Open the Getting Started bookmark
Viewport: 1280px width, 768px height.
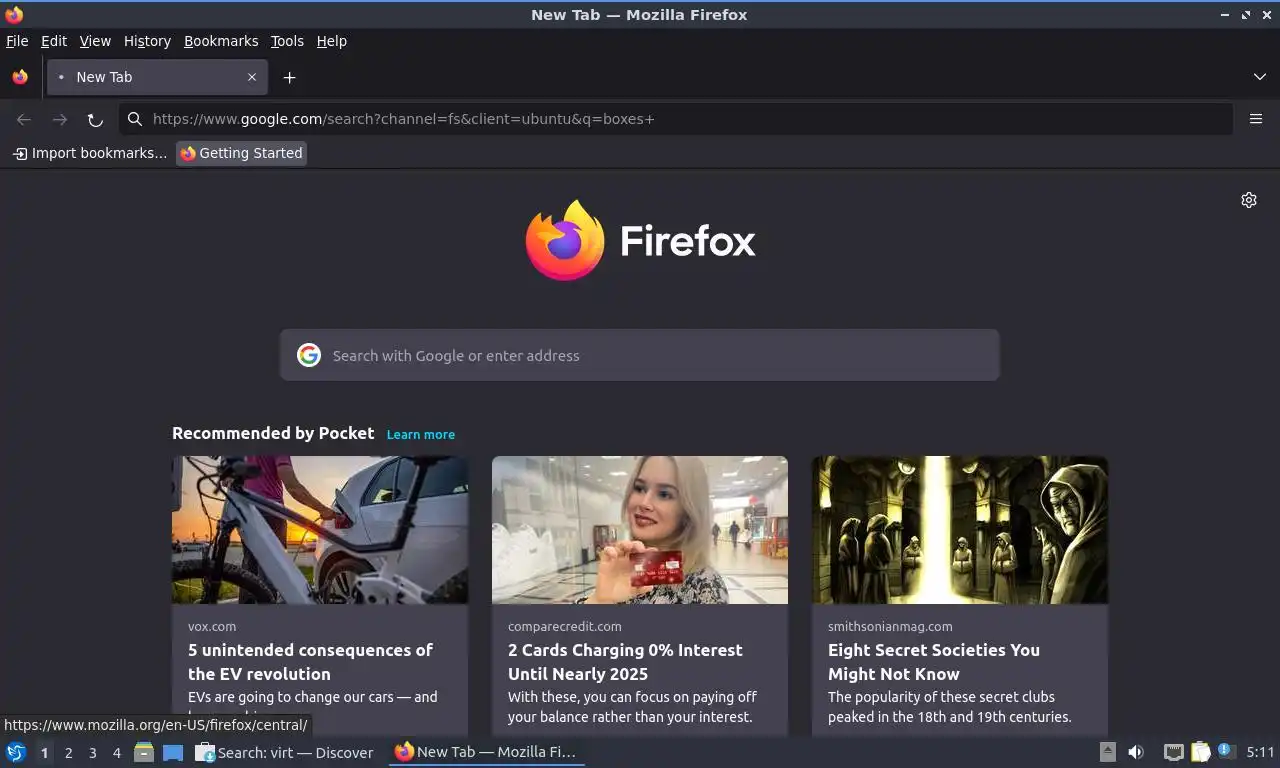(241, 153)
